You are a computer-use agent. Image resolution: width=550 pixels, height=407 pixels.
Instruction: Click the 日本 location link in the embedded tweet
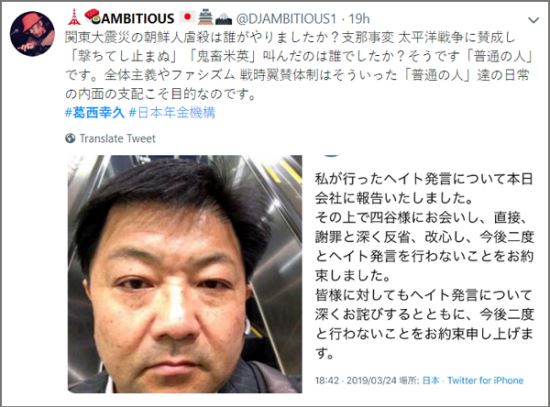430,380
